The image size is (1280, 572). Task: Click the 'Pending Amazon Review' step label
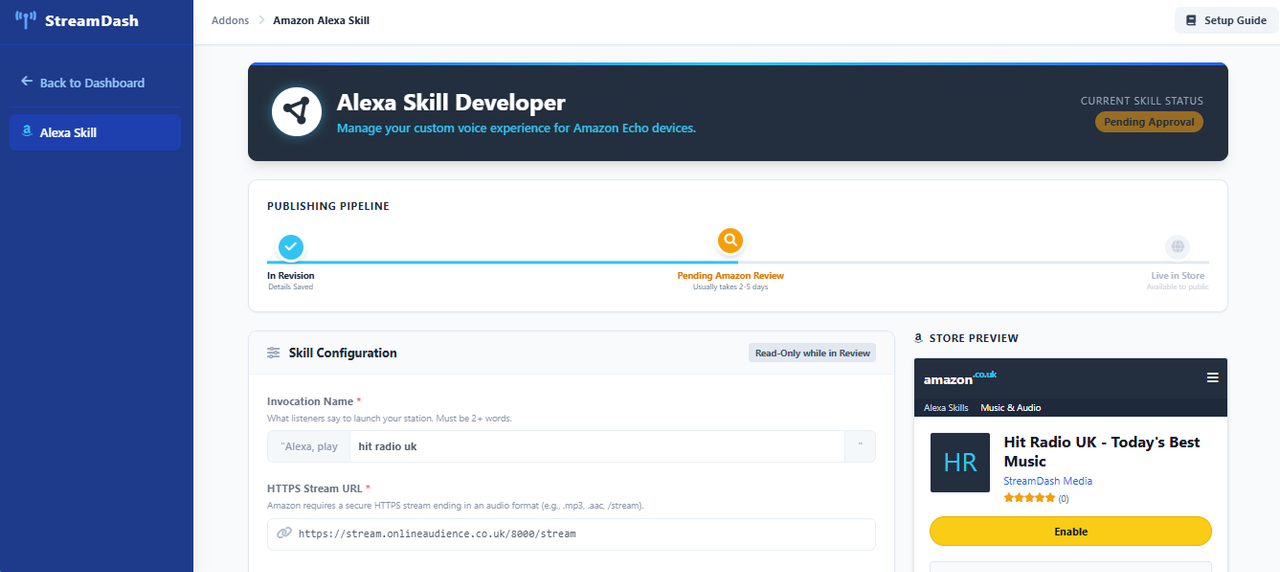pos(731,275)
